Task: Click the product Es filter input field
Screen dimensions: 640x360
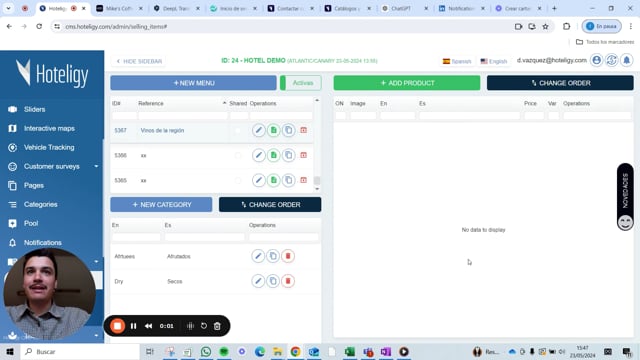Action: [x=469, y=116]
